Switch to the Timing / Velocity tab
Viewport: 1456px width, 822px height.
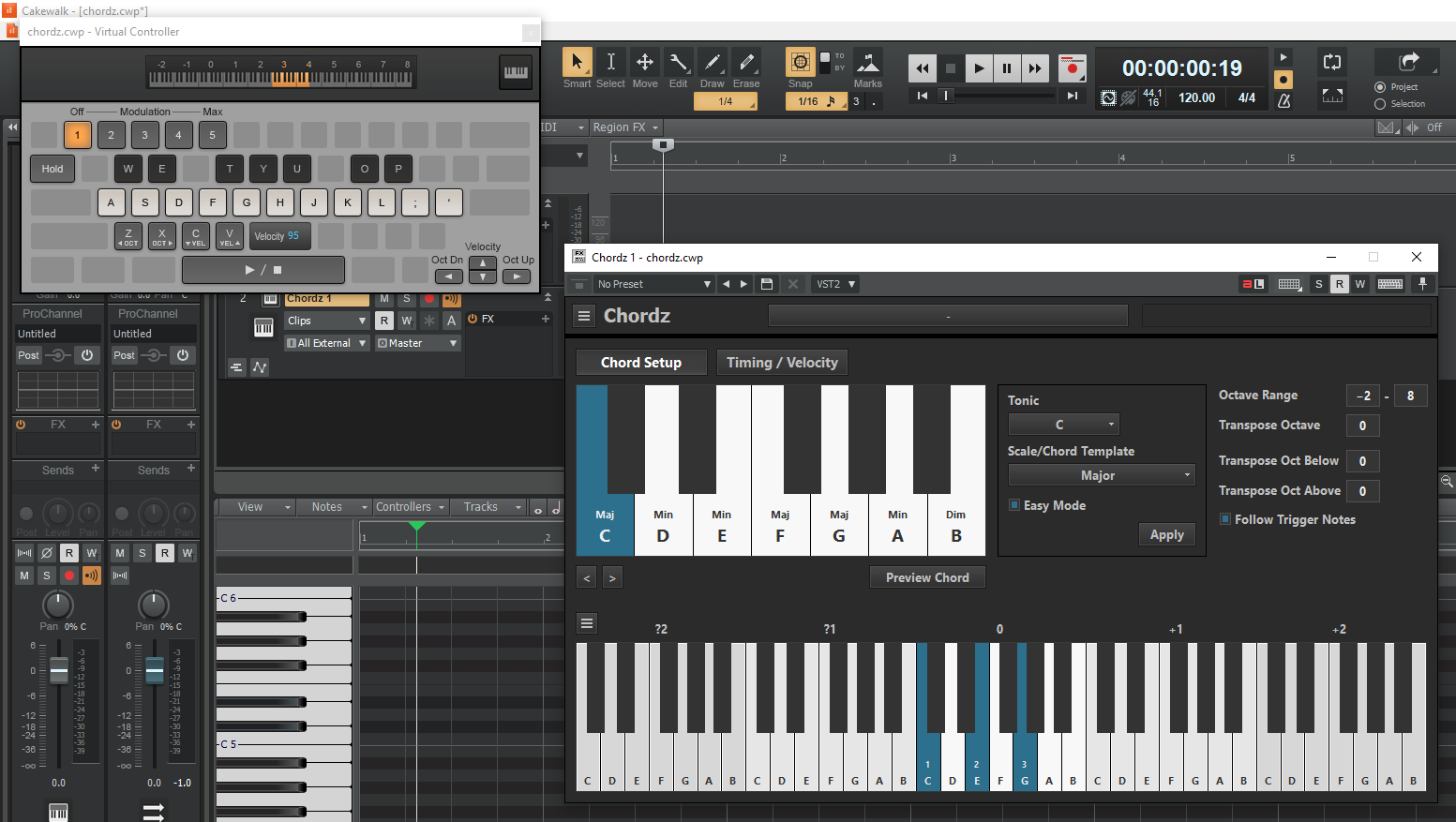782,363
